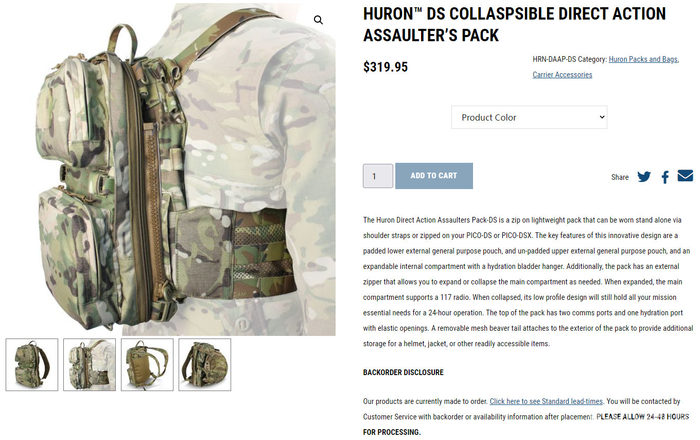The height and width of the screenshot is (440, 700).
Task: Select the fourth thumbnail of pack side view
Action: coord(204,365)
